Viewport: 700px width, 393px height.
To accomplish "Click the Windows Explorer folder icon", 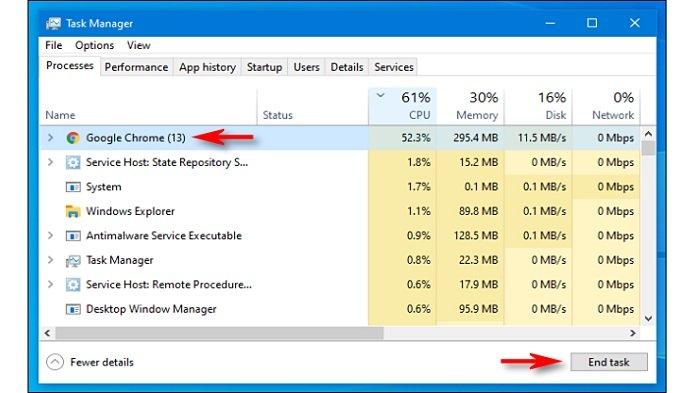I will tap(73, 211).
